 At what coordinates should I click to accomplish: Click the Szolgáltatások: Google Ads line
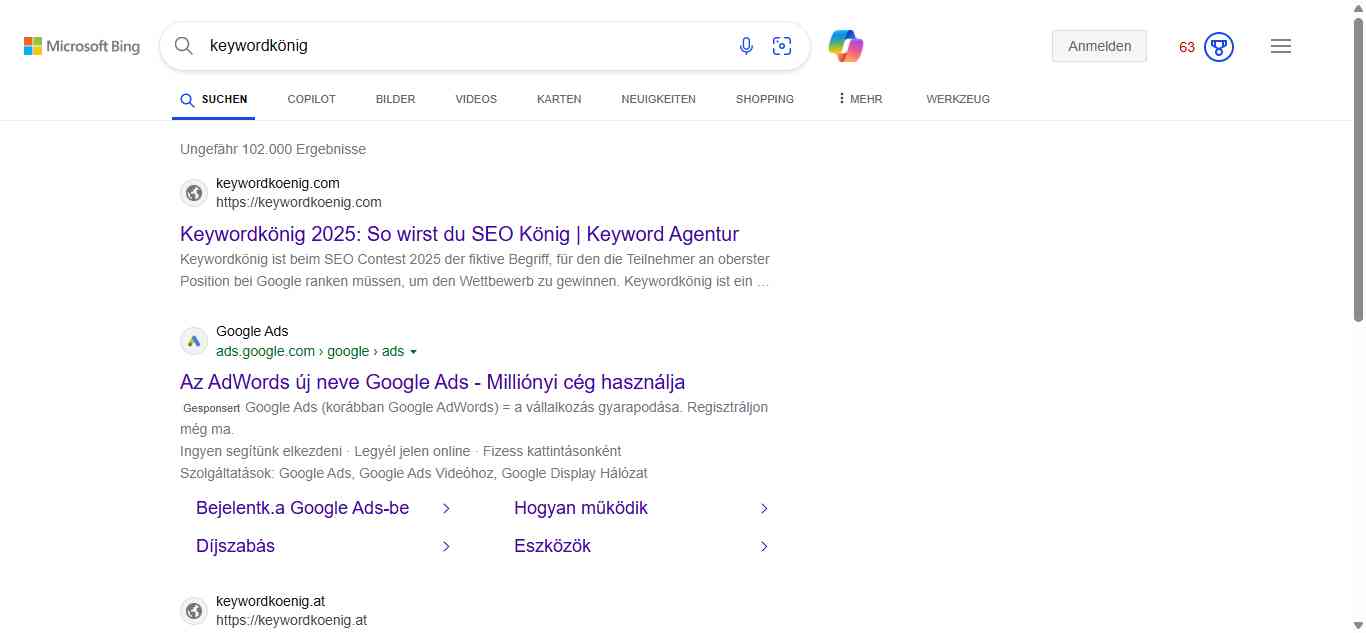414,473
